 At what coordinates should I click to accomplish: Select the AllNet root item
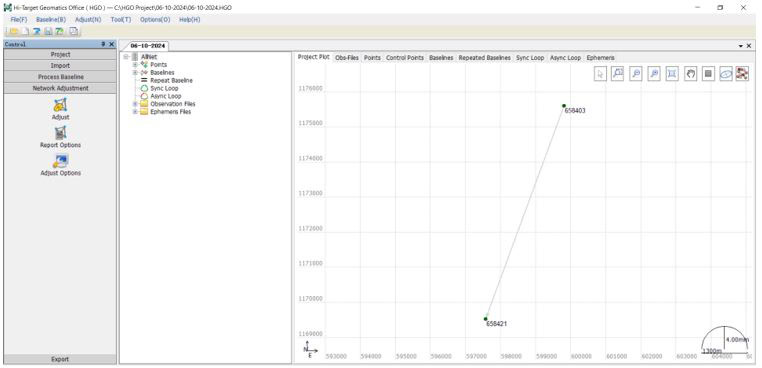coord(149,57)
